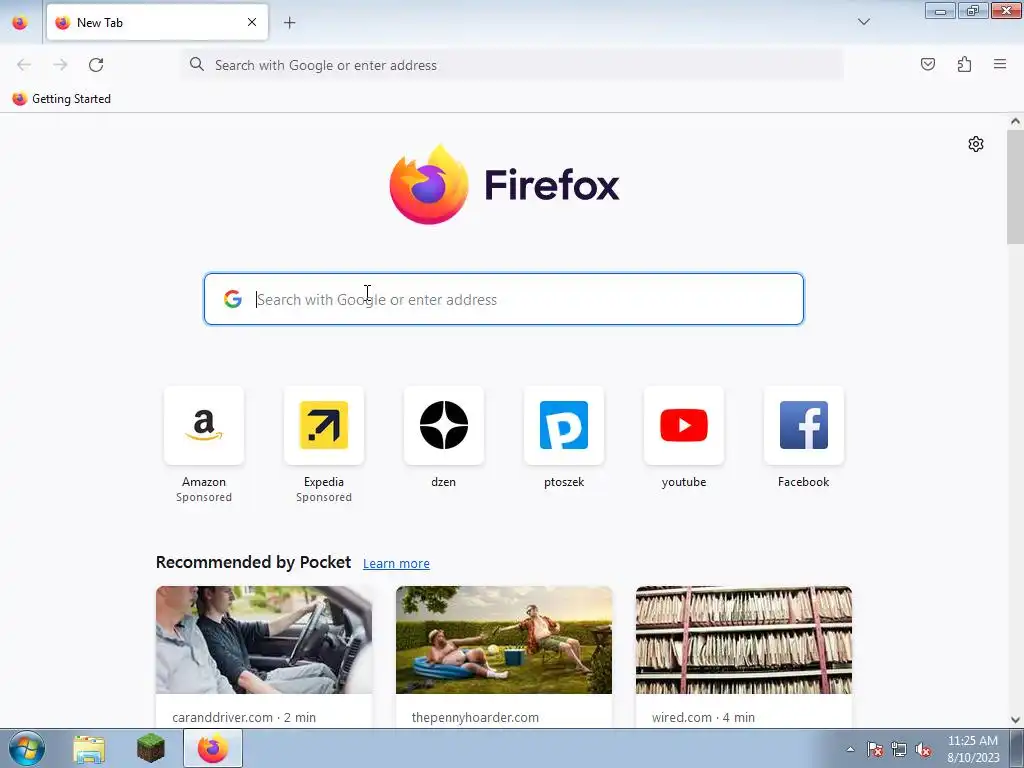The image size is (1024, 768).
Task: Click the page scrollbar down arrow
Action: click(1015, 720)
